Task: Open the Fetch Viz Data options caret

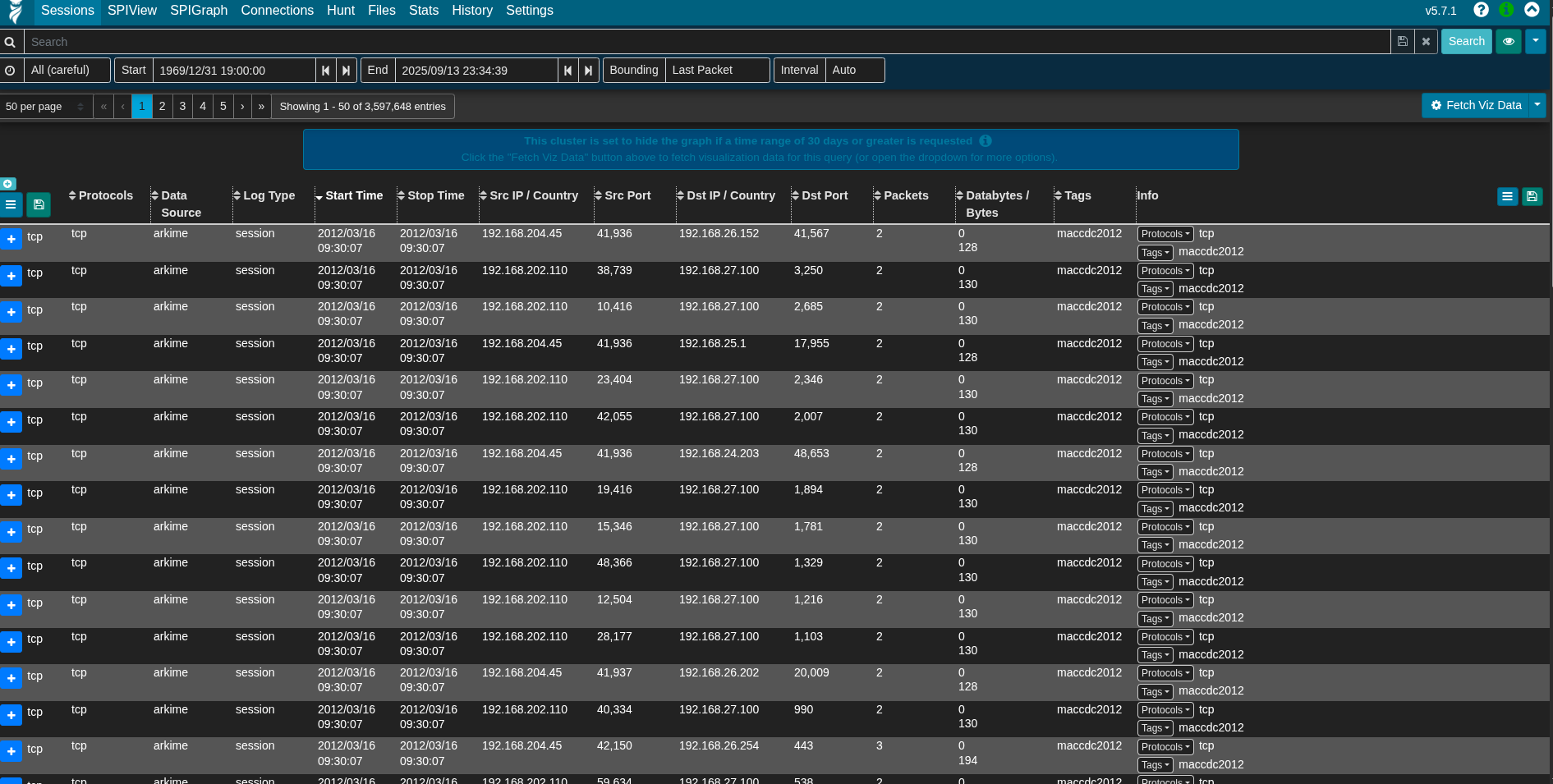Action: [1537, 105]
